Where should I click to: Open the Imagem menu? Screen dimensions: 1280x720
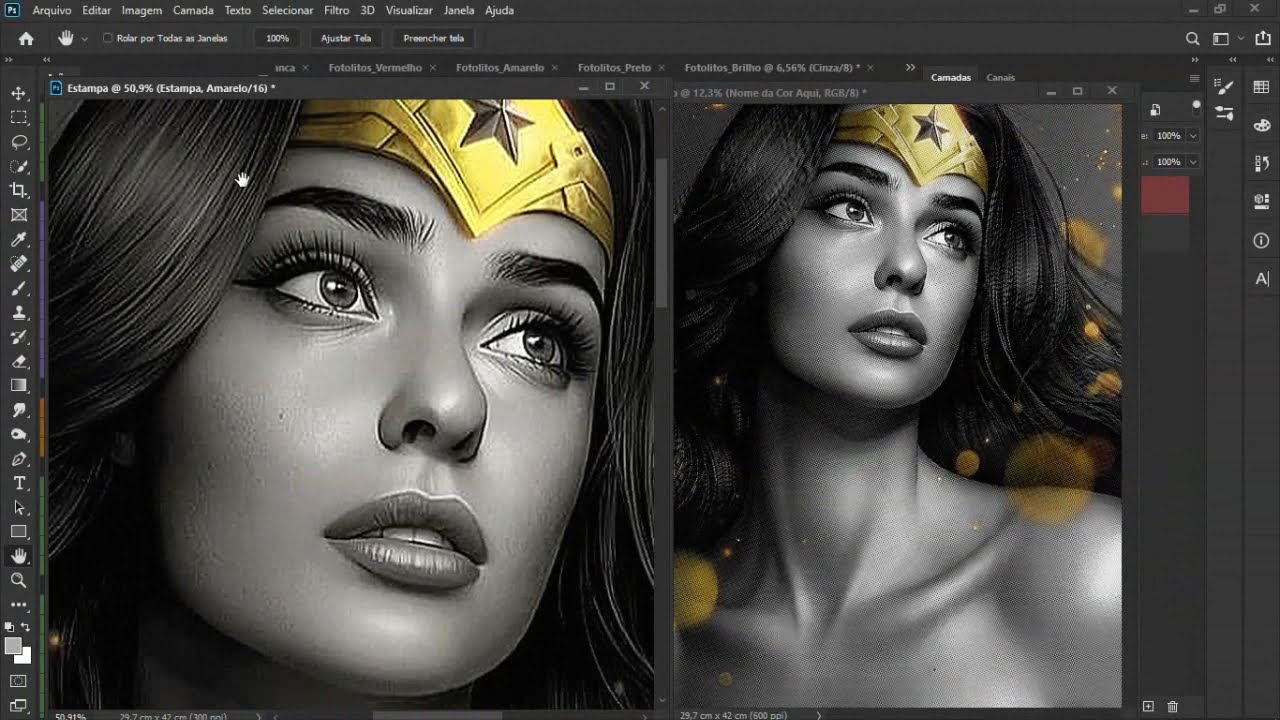click(142, 10)
